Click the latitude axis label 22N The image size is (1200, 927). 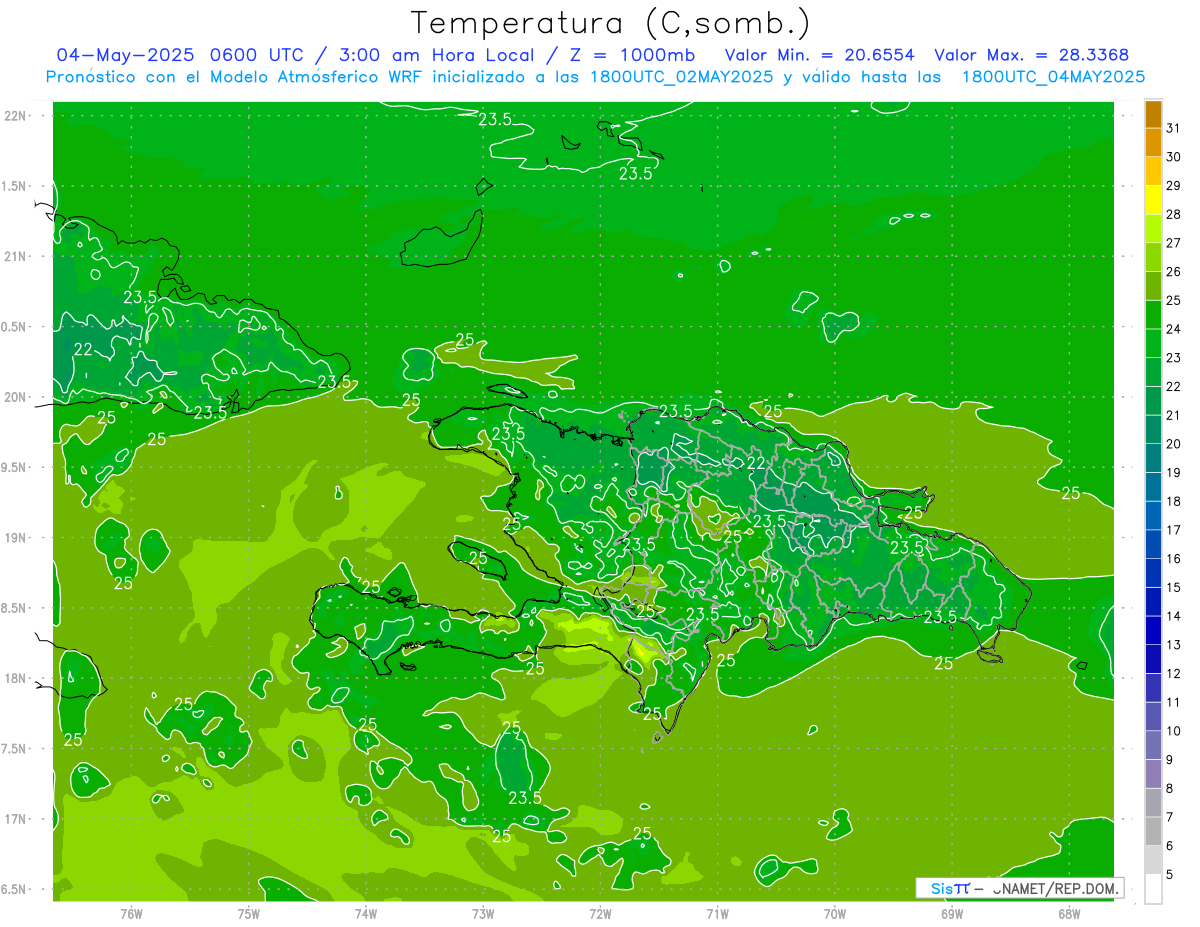[x=15, y=115]
